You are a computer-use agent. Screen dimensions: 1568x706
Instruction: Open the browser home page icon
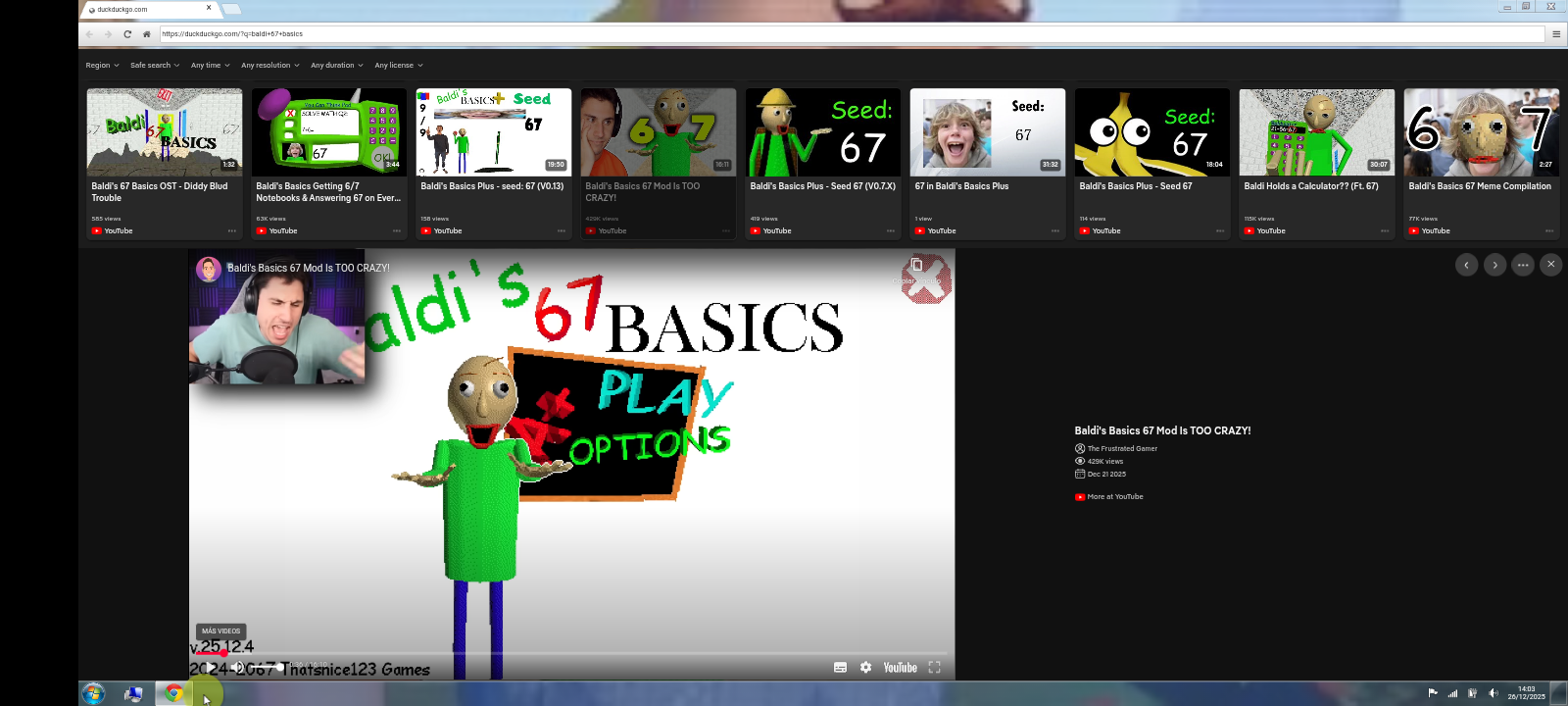coord(147,34)
